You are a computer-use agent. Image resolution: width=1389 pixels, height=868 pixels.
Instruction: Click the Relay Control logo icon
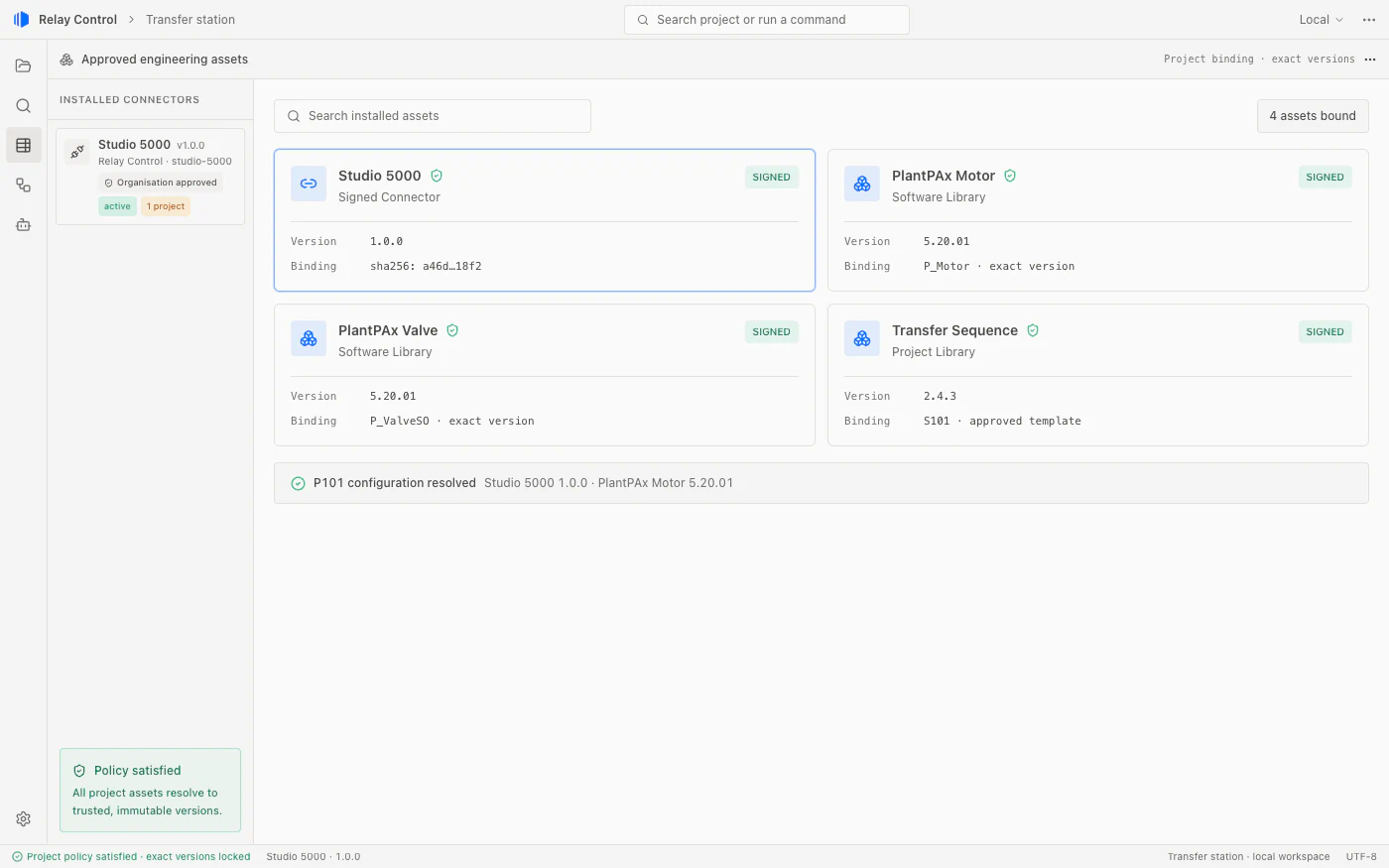click(21, 20)
